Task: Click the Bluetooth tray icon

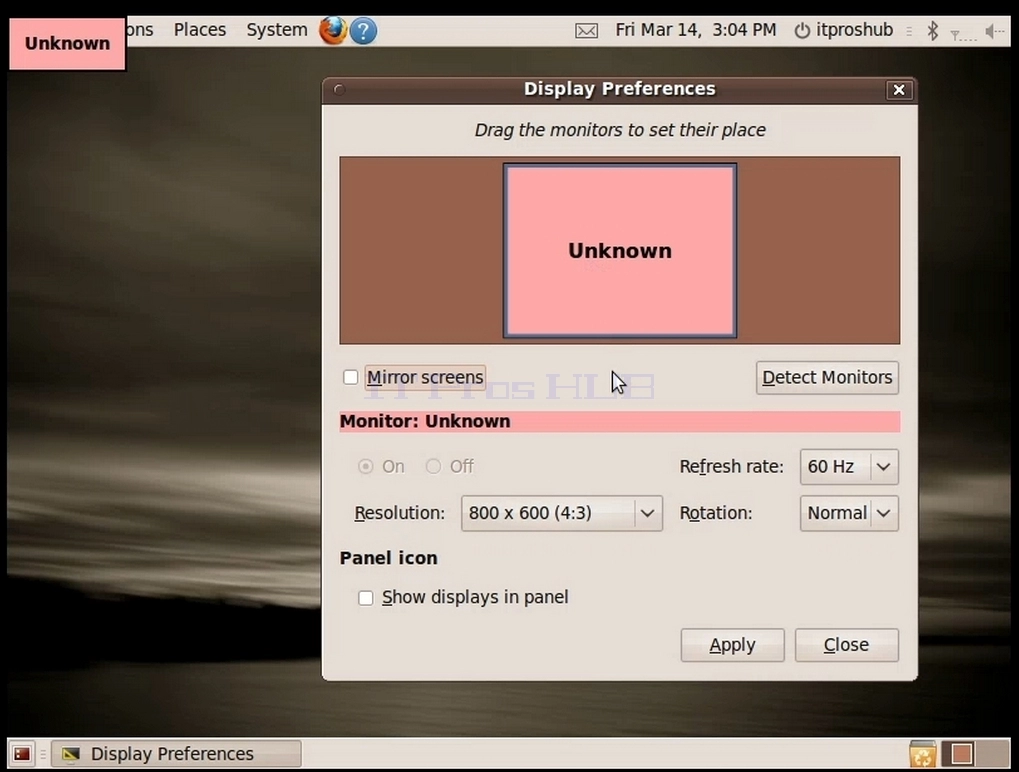Action: [x=933, y=31]
